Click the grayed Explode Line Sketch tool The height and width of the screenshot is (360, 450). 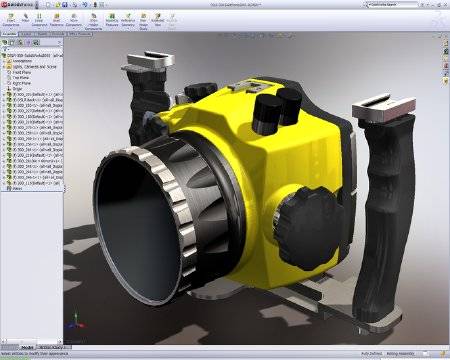pos(172,21)
